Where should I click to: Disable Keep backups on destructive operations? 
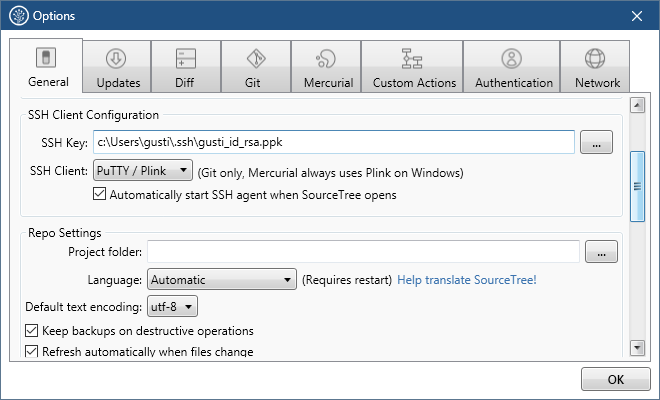[31, 331]
